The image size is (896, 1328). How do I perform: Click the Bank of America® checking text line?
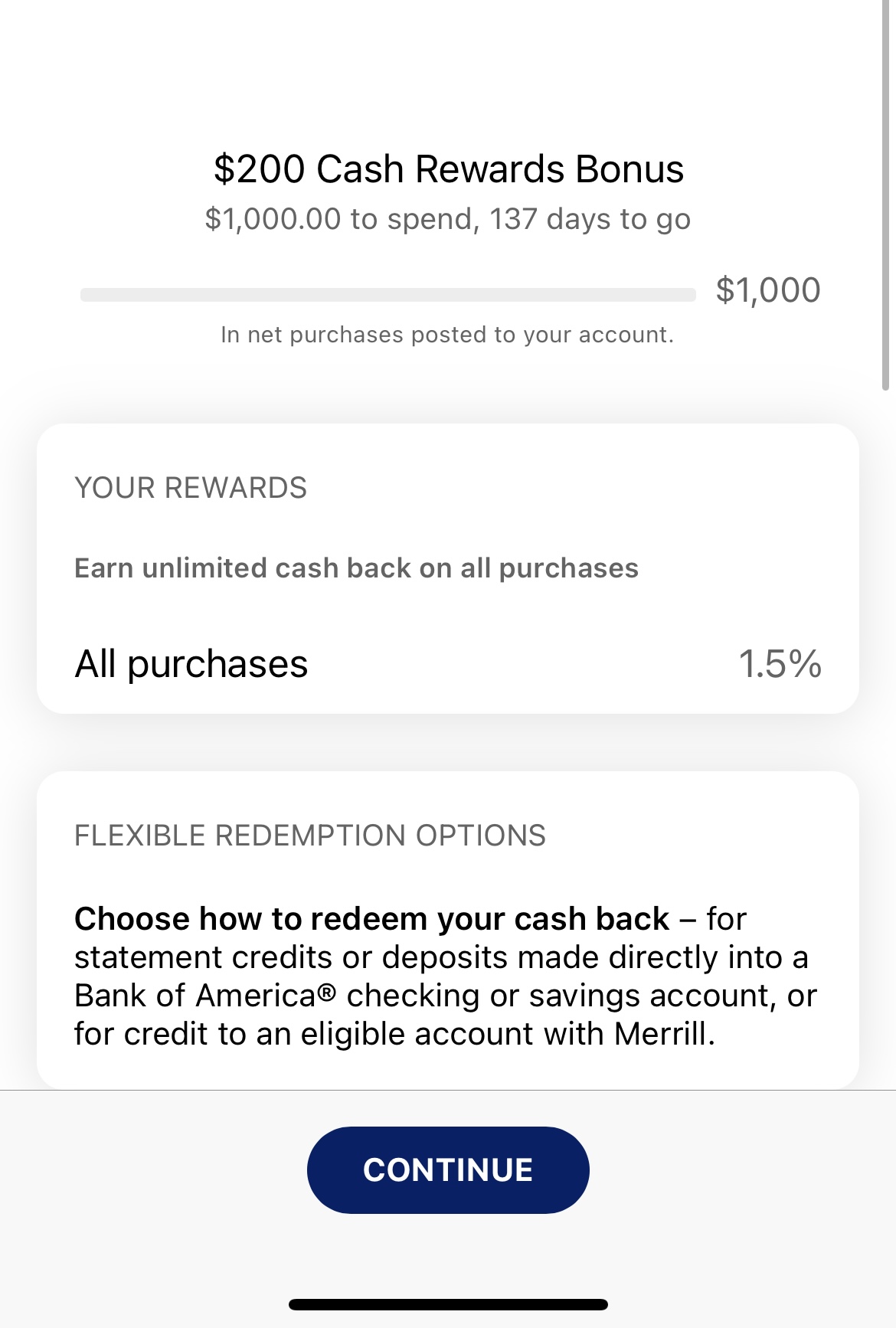pyautogui.click(x=446, y=996)
